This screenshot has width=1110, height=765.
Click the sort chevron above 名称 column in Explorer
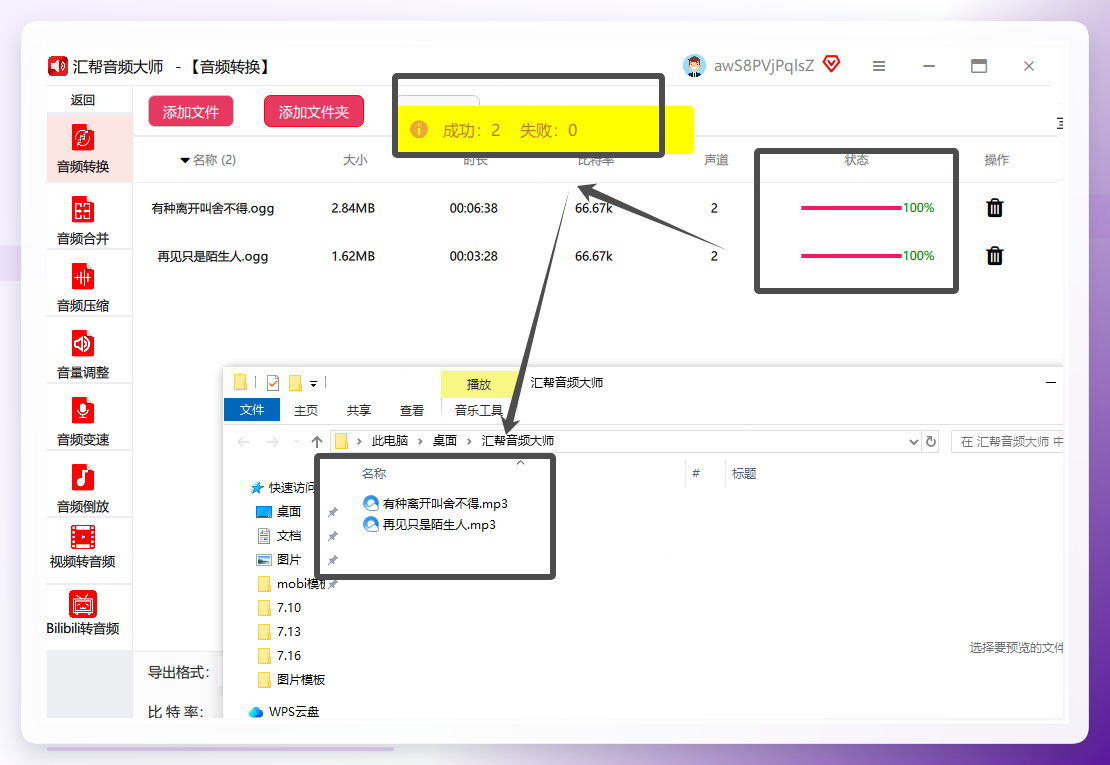click(x=520, y=462)
